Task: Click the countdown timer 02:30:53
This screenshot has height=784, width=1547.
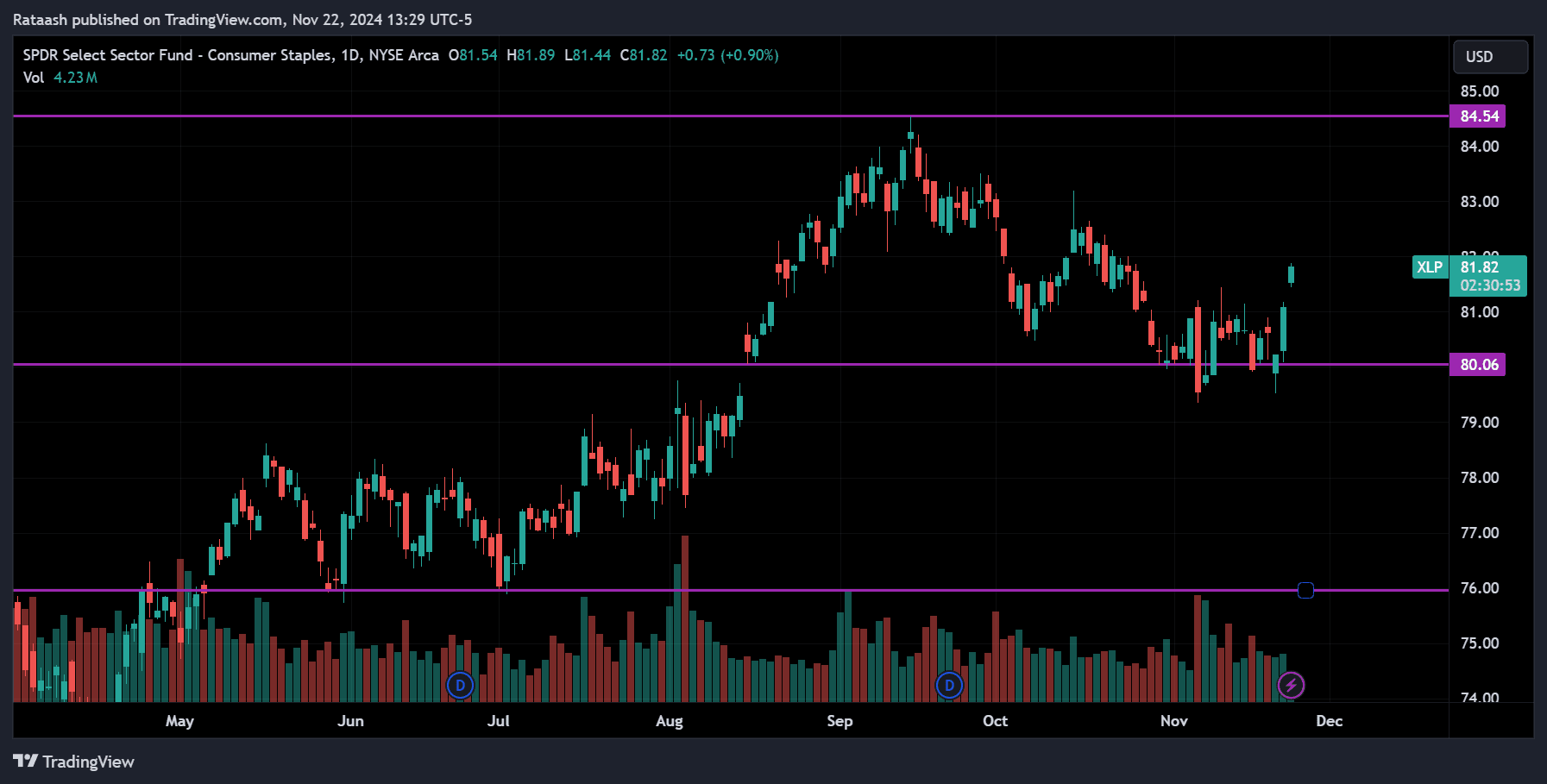Action: (1490, 285)
